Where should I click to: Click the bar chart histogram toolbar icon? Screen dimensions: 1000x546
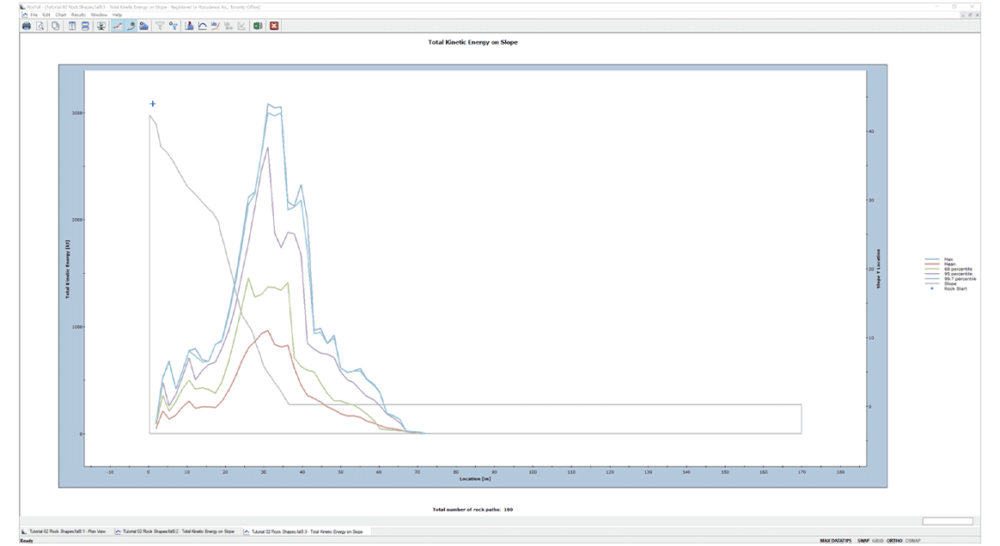(x=189, y=26)
